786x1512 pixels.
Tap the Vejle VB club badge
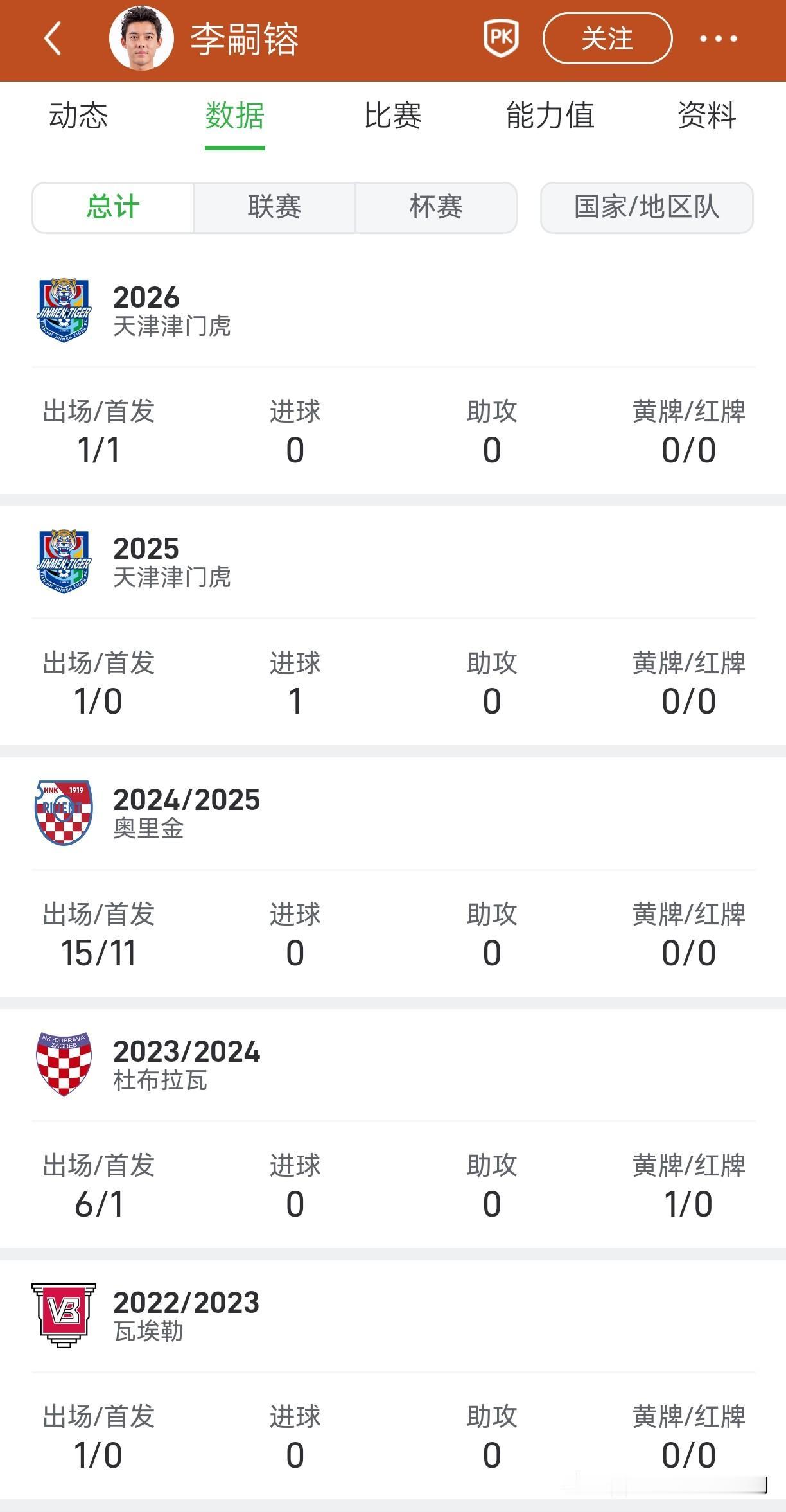tap(64, 1315)
